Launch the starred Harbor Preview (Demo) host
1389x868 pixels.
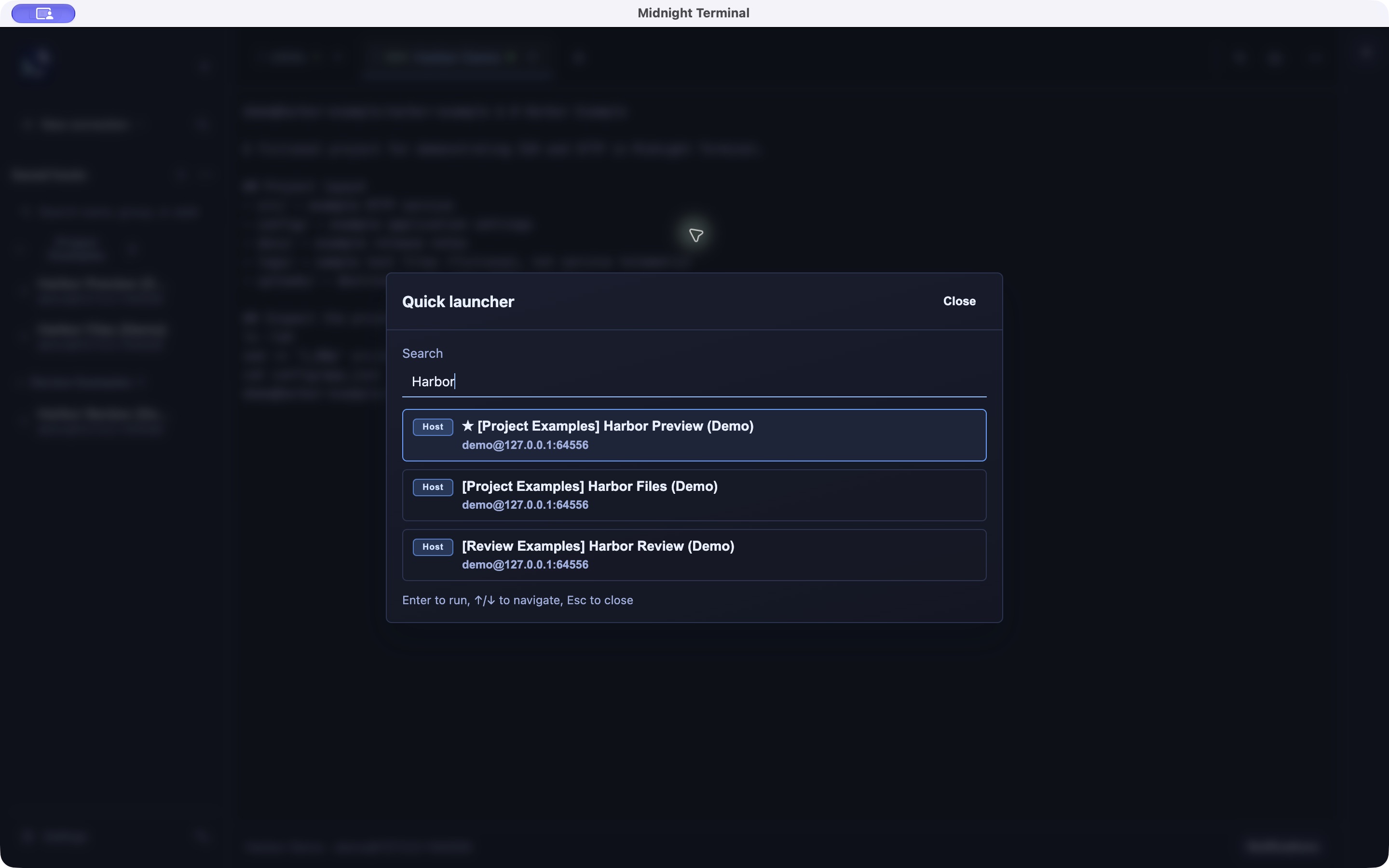tap(694, 435)
